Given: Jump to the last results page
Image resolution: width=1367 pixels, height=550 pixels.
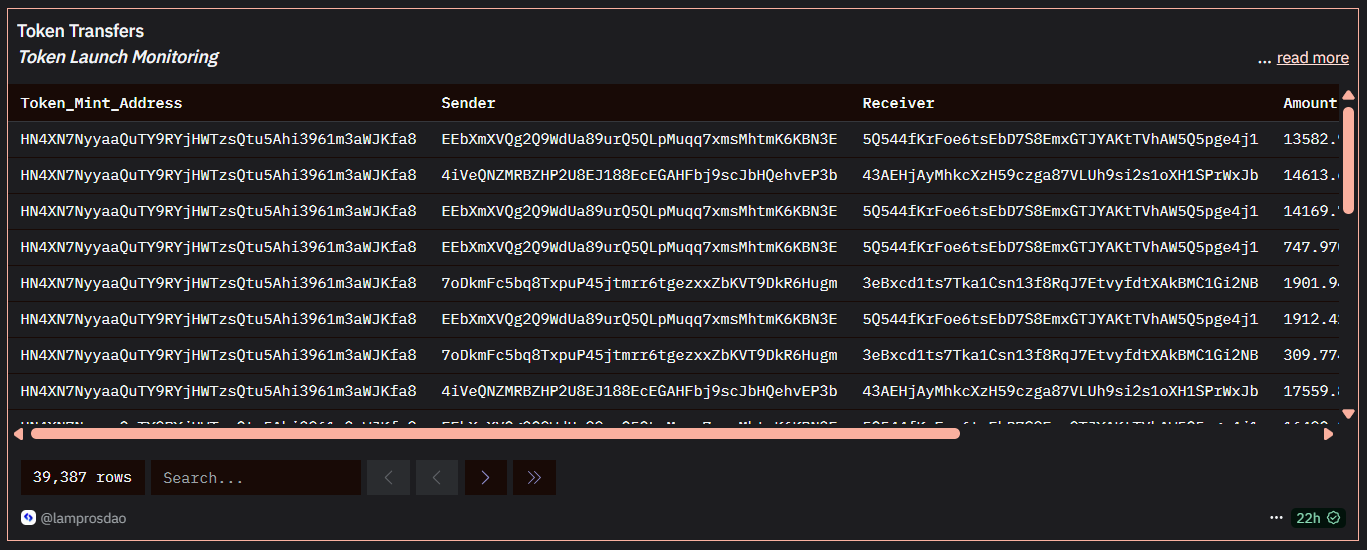Looking at the screenshot, I should (x=534, y=478).
